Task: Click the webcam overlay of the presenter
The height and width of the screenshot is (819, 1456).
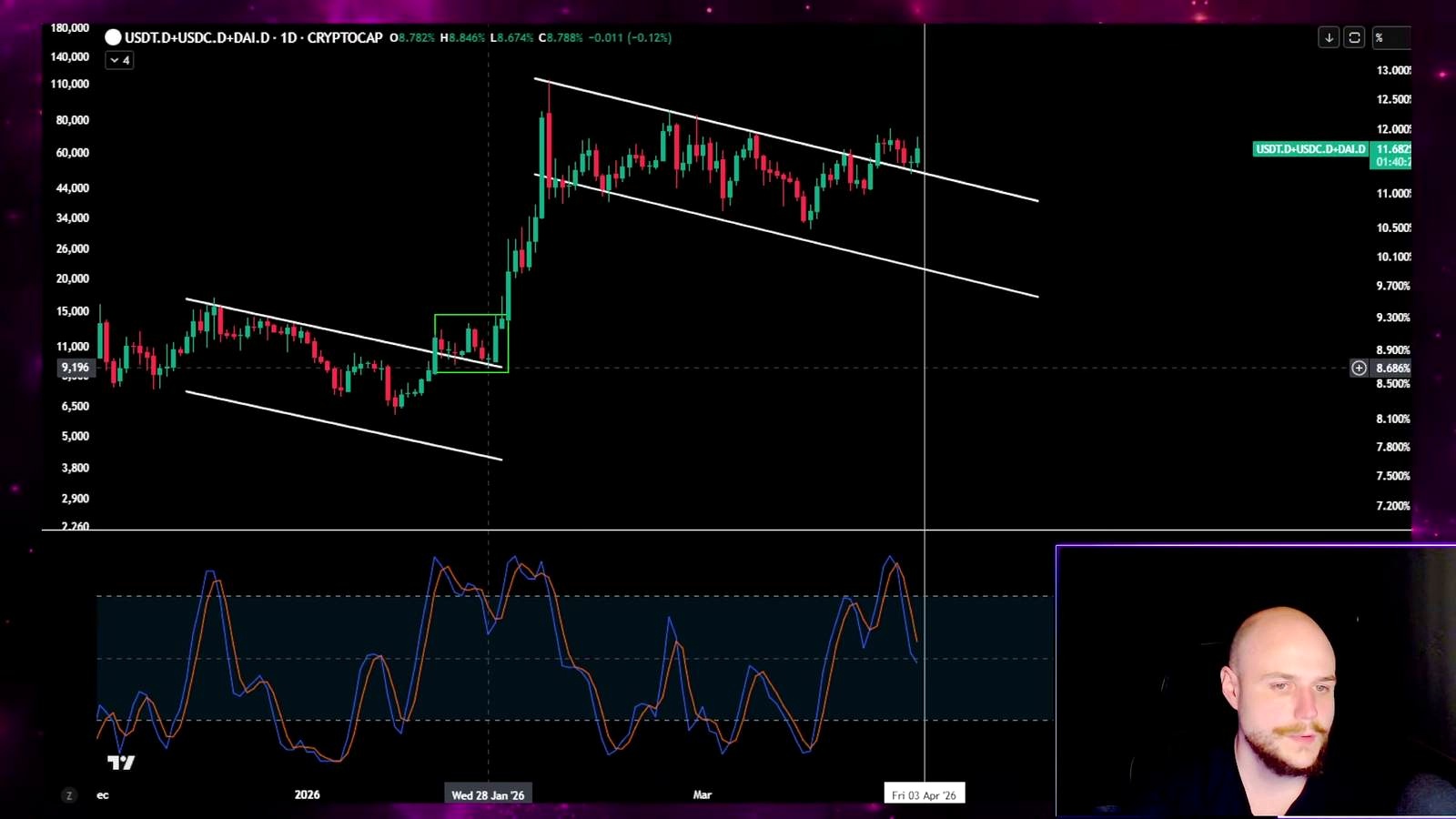Action: click(x=1256, y=681)
